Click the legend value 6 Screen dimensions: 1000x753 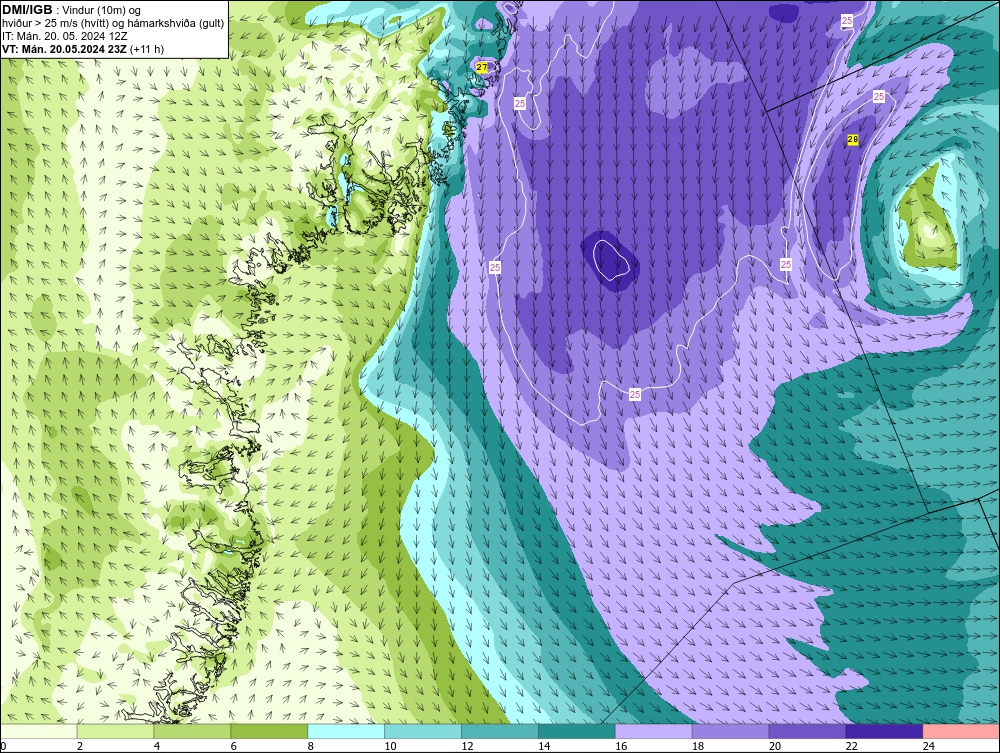(234, 746)
